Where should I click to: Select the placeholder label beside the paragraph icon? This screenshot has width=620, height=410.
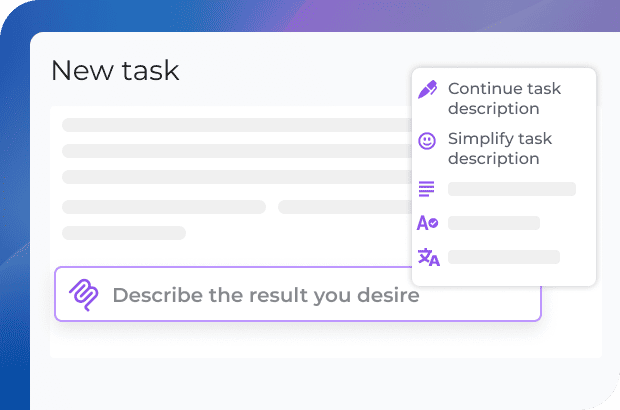click(512, 189)
